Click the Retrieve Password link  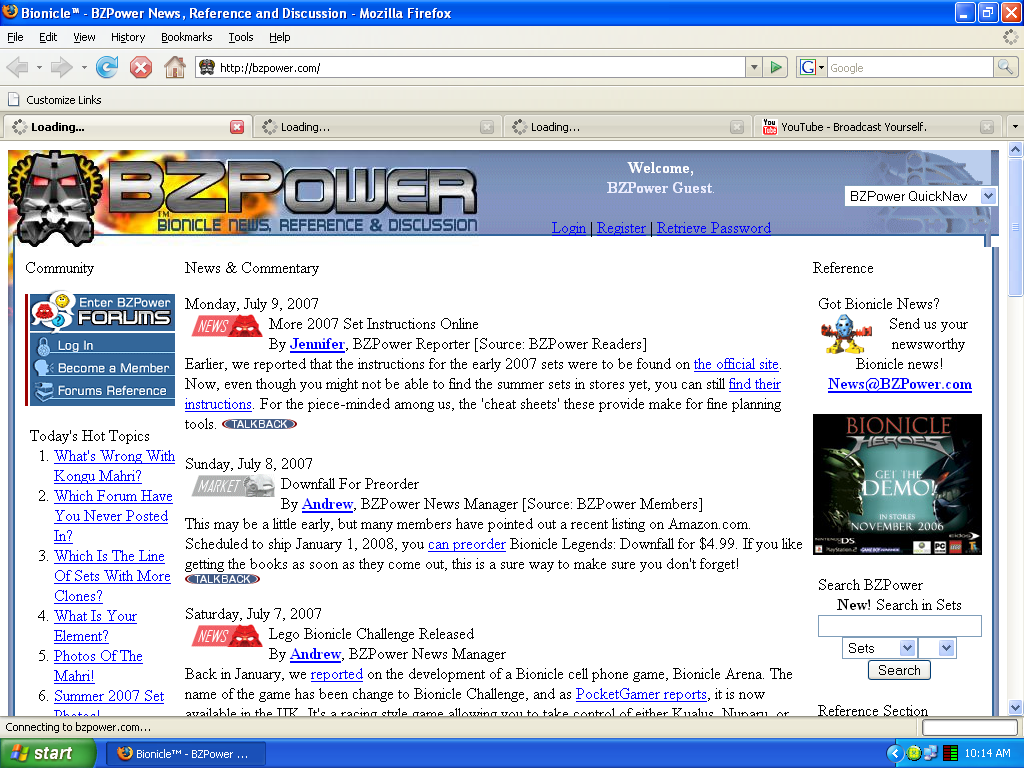pos(714,228)
